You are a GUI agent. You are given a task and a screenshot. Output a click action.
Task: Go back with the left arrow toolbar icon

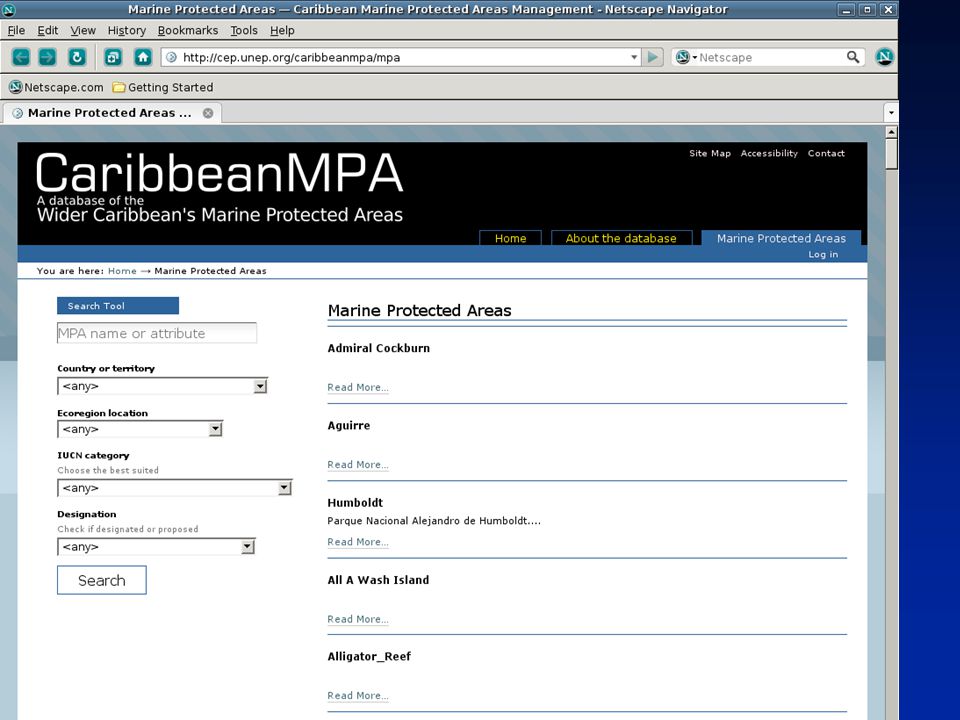click(x=21, y=57)
